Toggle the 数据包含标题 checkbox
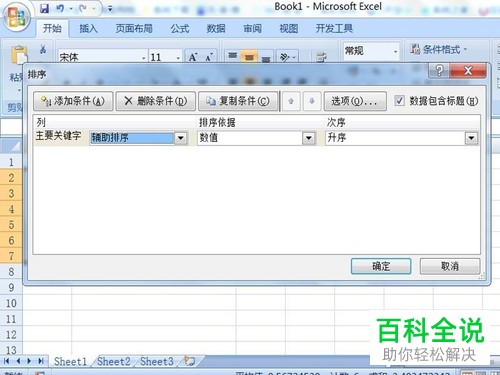The width and height of the screenshot is (500, 375). coord(399,100)
